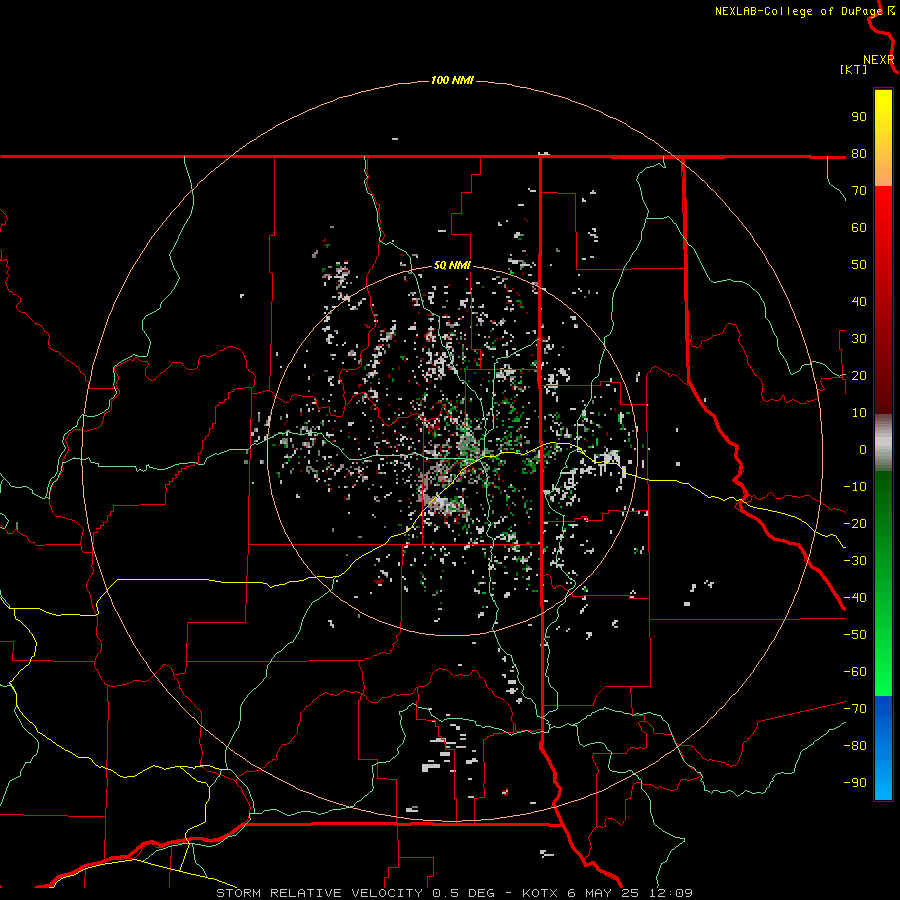Click the -10 value on velocity scale
The image size is (900, 900).
[855, 487]
